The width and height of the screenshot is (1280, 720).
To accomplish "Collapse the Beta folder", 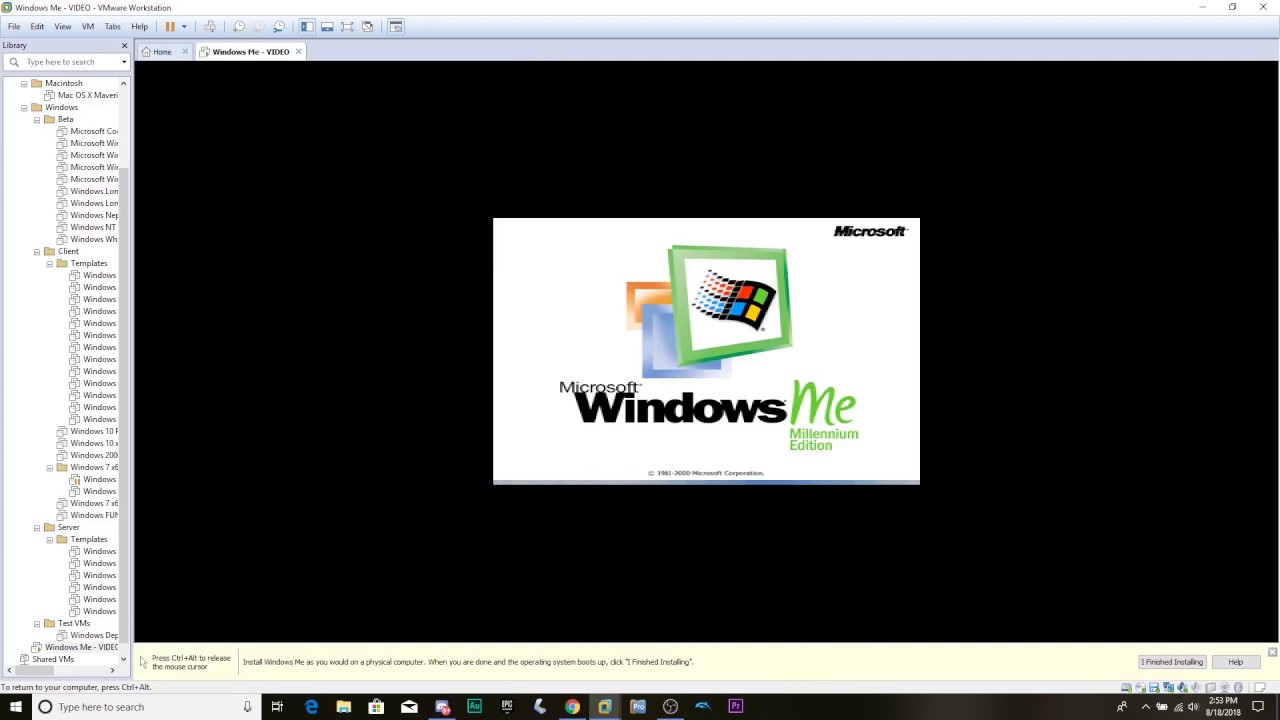I will (x=37, y=119).
